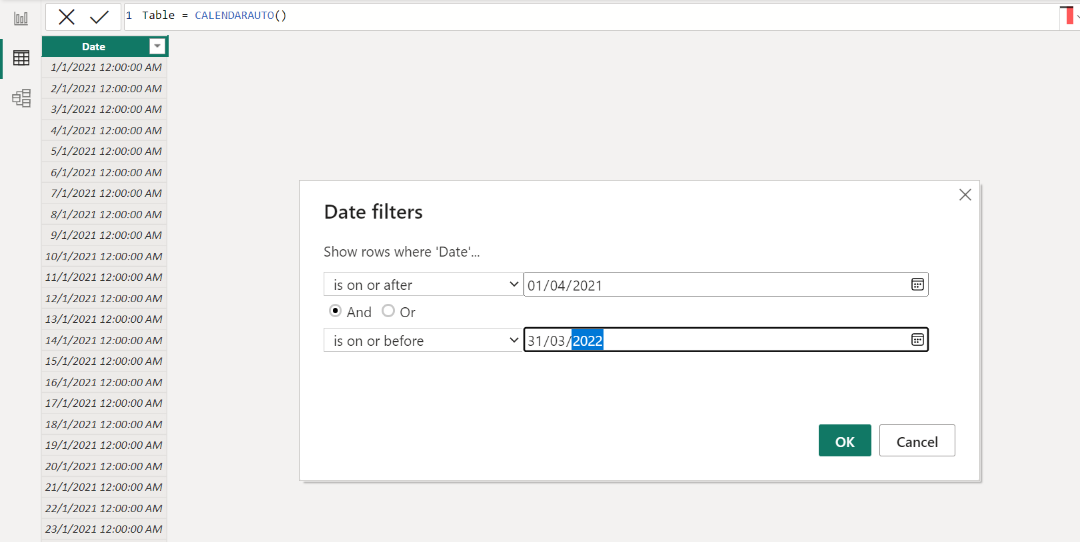Viewport: 1080px width, 542px height.
Task: Cancel formula edit with X icon
Action: (66, 17)
